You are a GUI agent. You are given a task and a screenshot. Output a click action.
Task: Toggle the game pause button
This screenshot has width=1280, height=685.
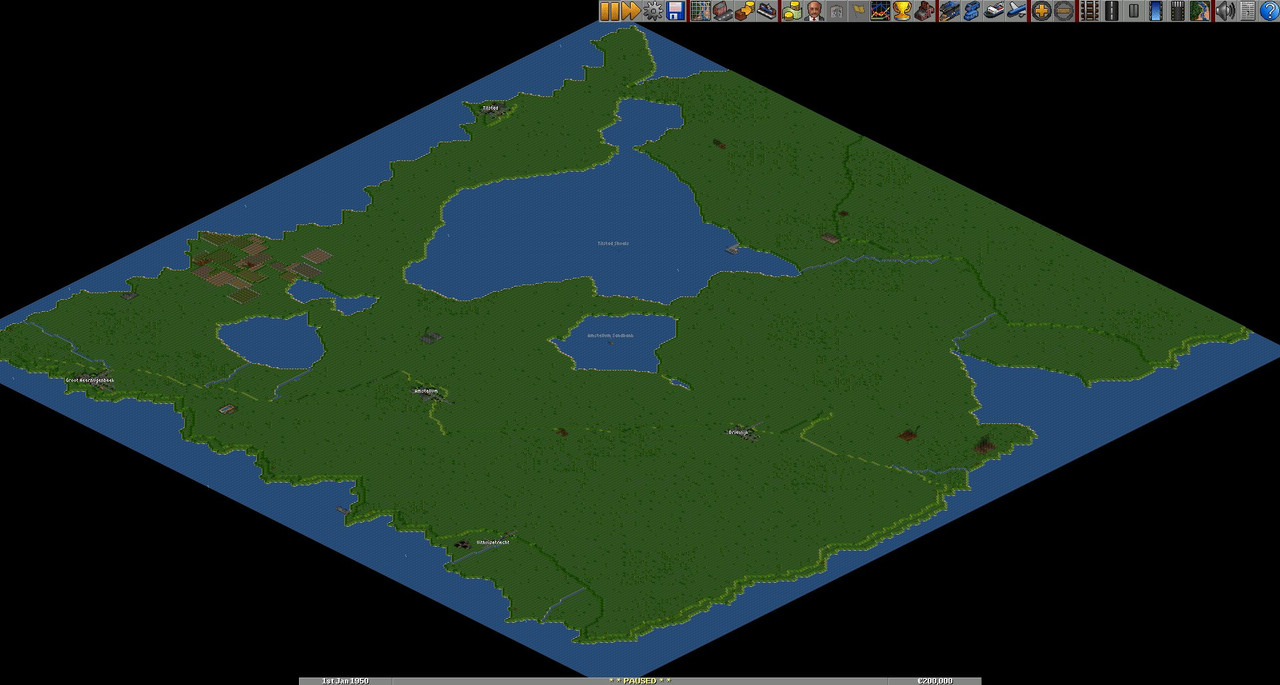tap(609, 11)
